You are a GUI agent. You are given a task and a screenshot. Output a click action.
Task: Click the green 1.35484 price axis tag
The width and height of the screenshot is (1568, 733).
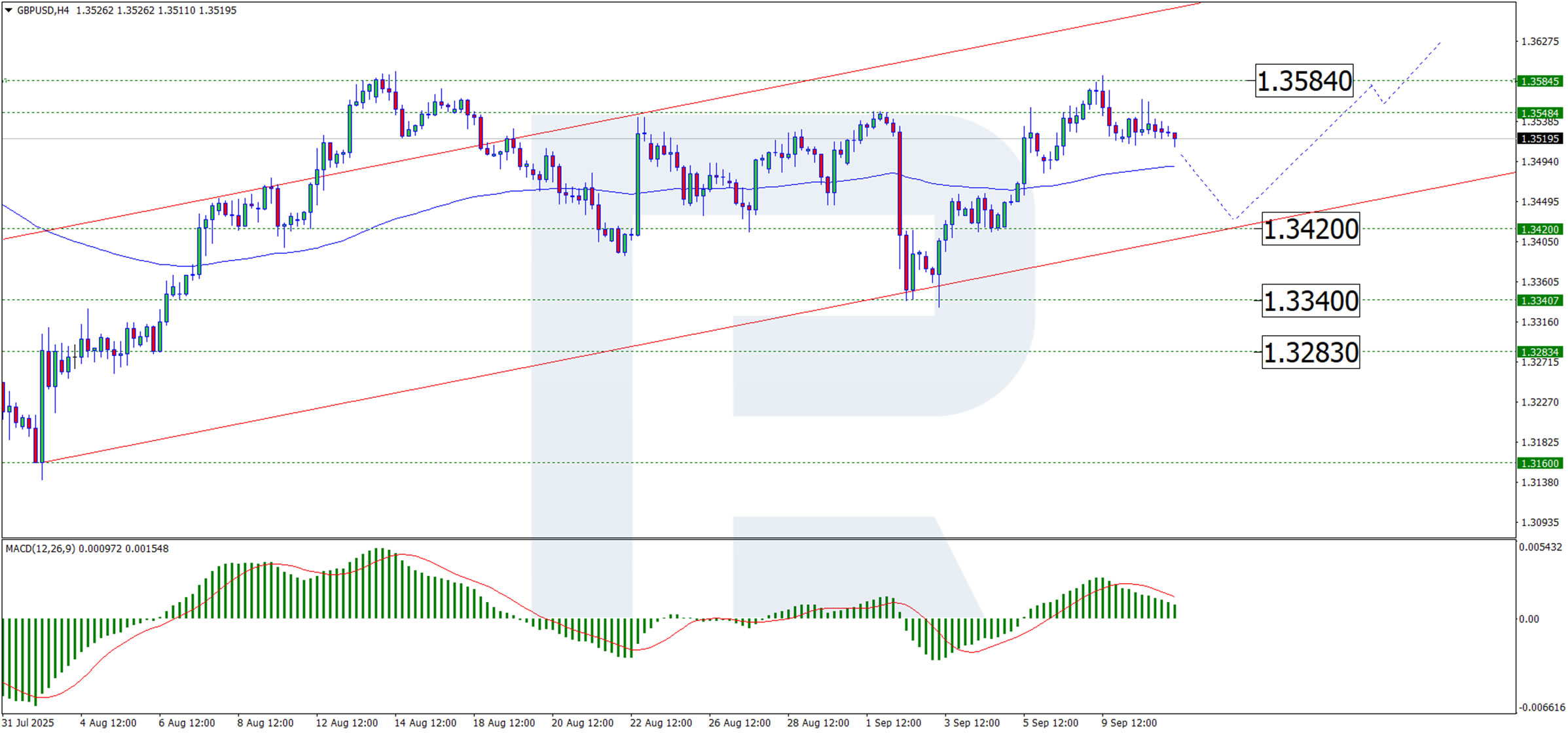point(1539,113)
